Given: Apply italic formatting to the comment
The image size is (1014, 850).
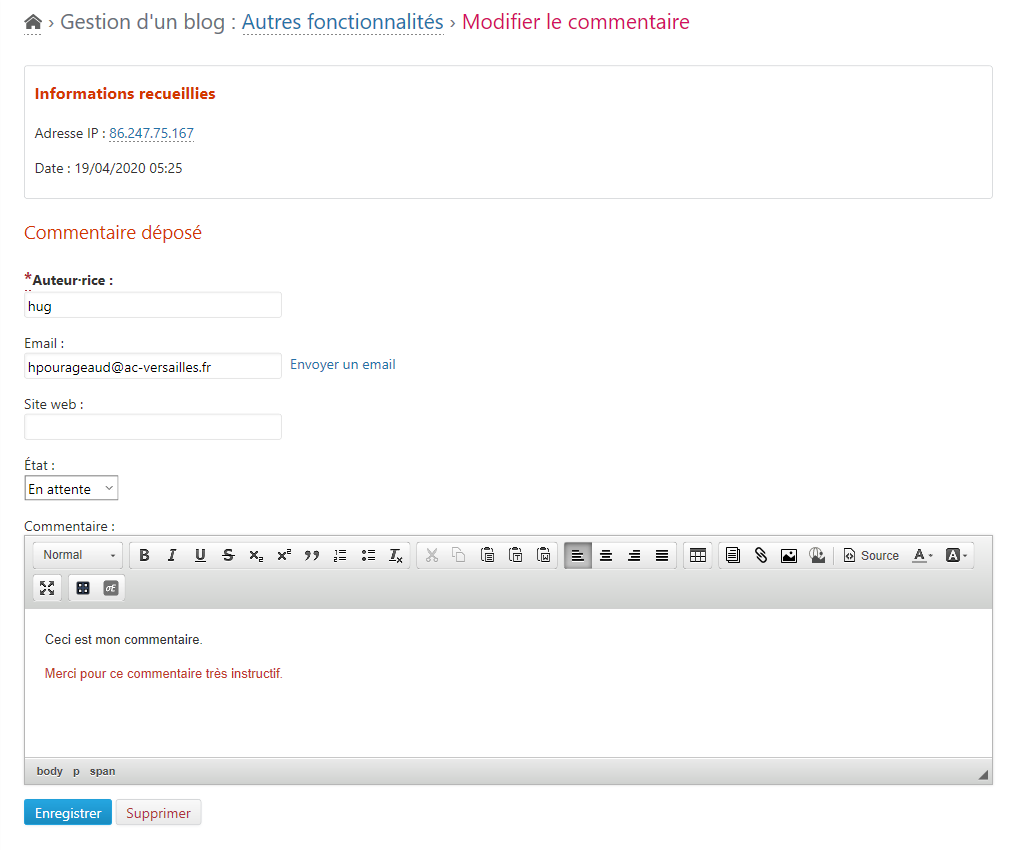Looking at the screenshot, I should click(172, 555).
